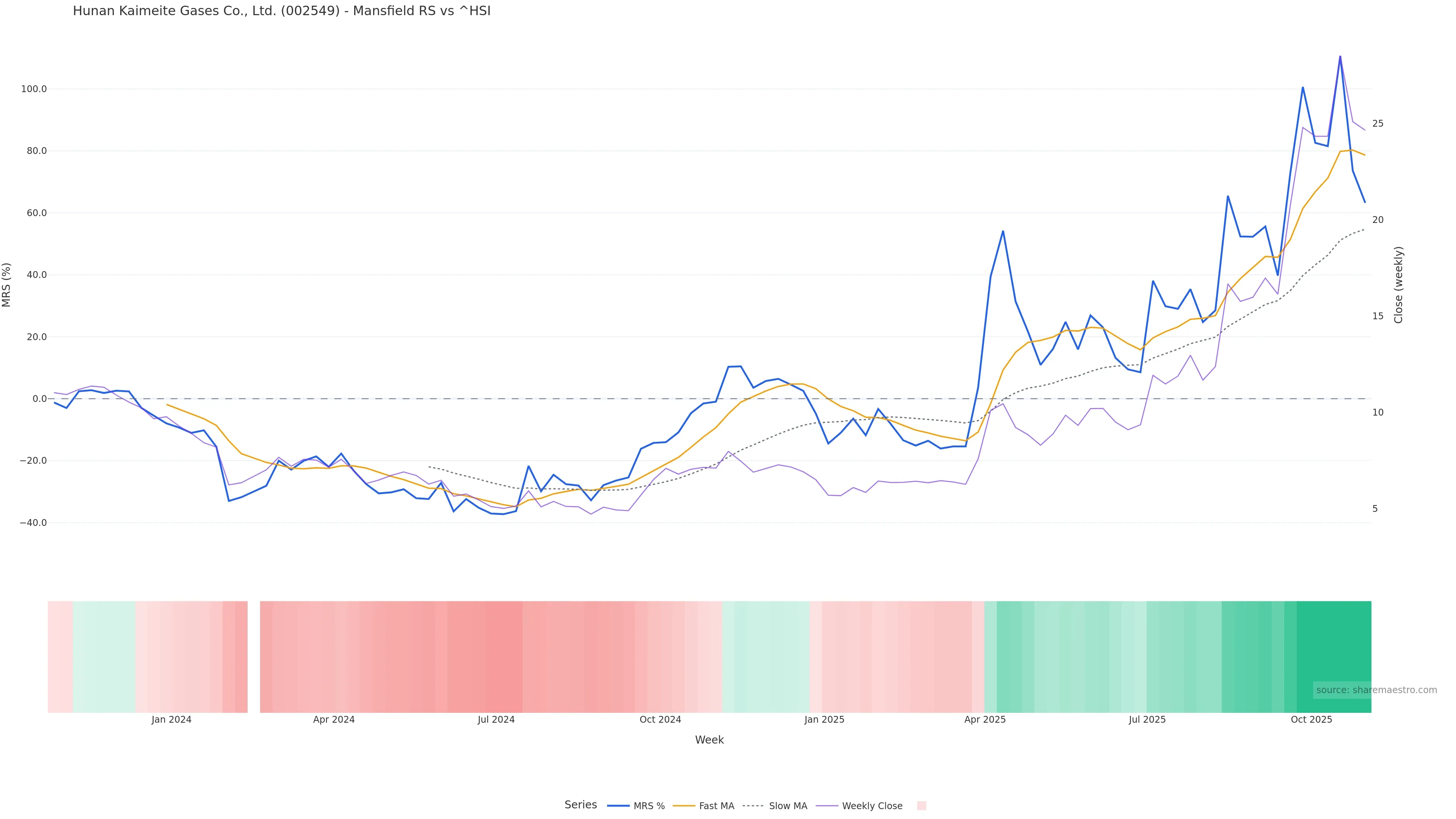1456x819 pixels.
Task: Click the Series legend title
Action: (581, 805)
